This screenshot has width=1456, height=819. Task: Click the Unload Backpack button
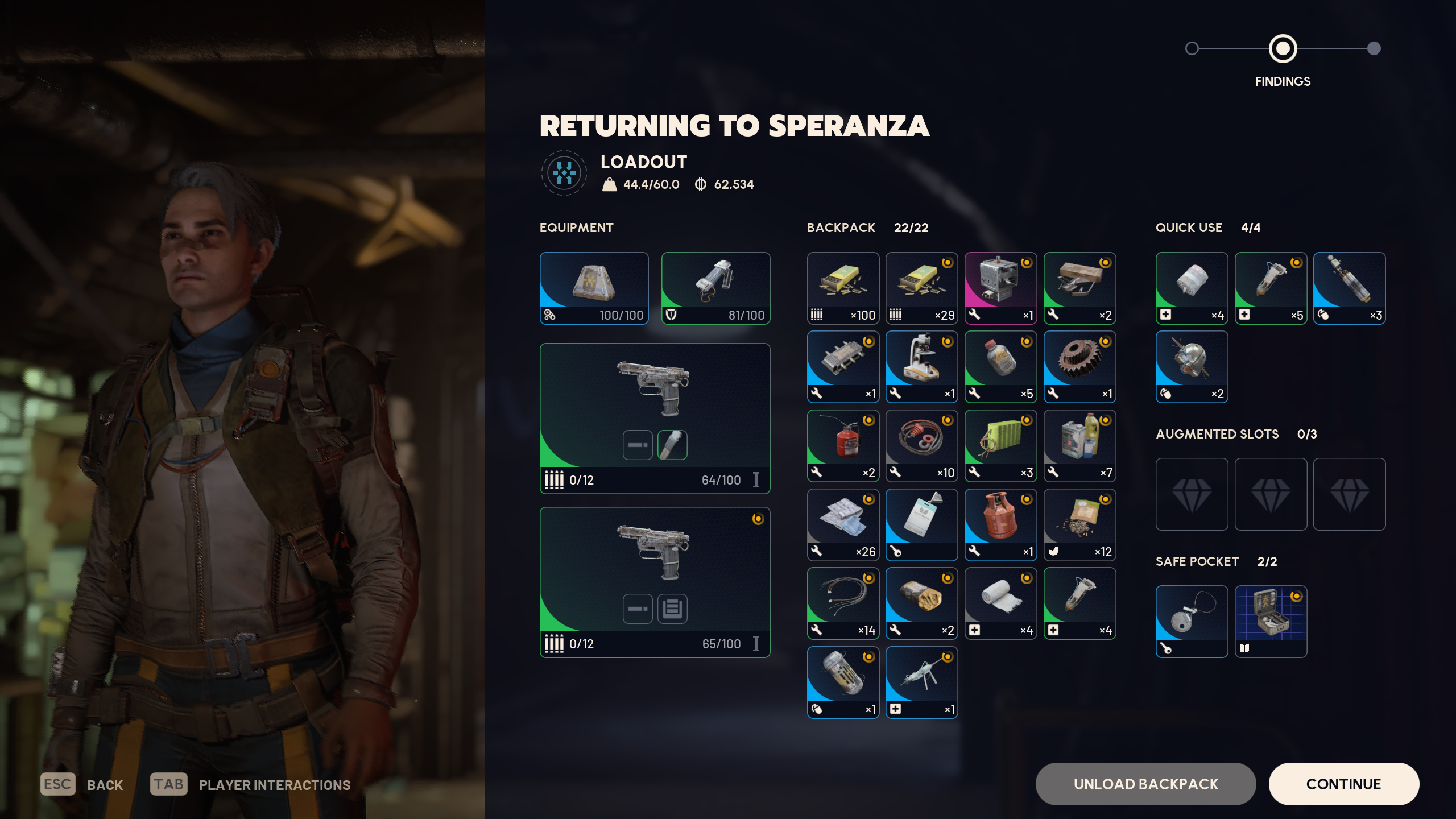pos(1145,784)
